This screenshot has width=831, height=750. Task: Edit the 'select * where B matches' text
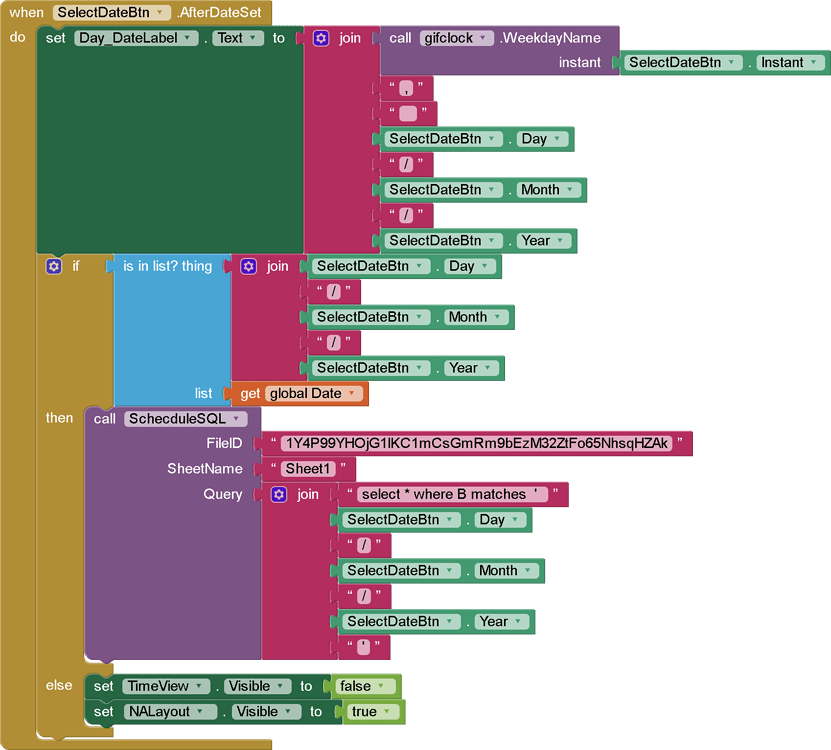[452, 494]
